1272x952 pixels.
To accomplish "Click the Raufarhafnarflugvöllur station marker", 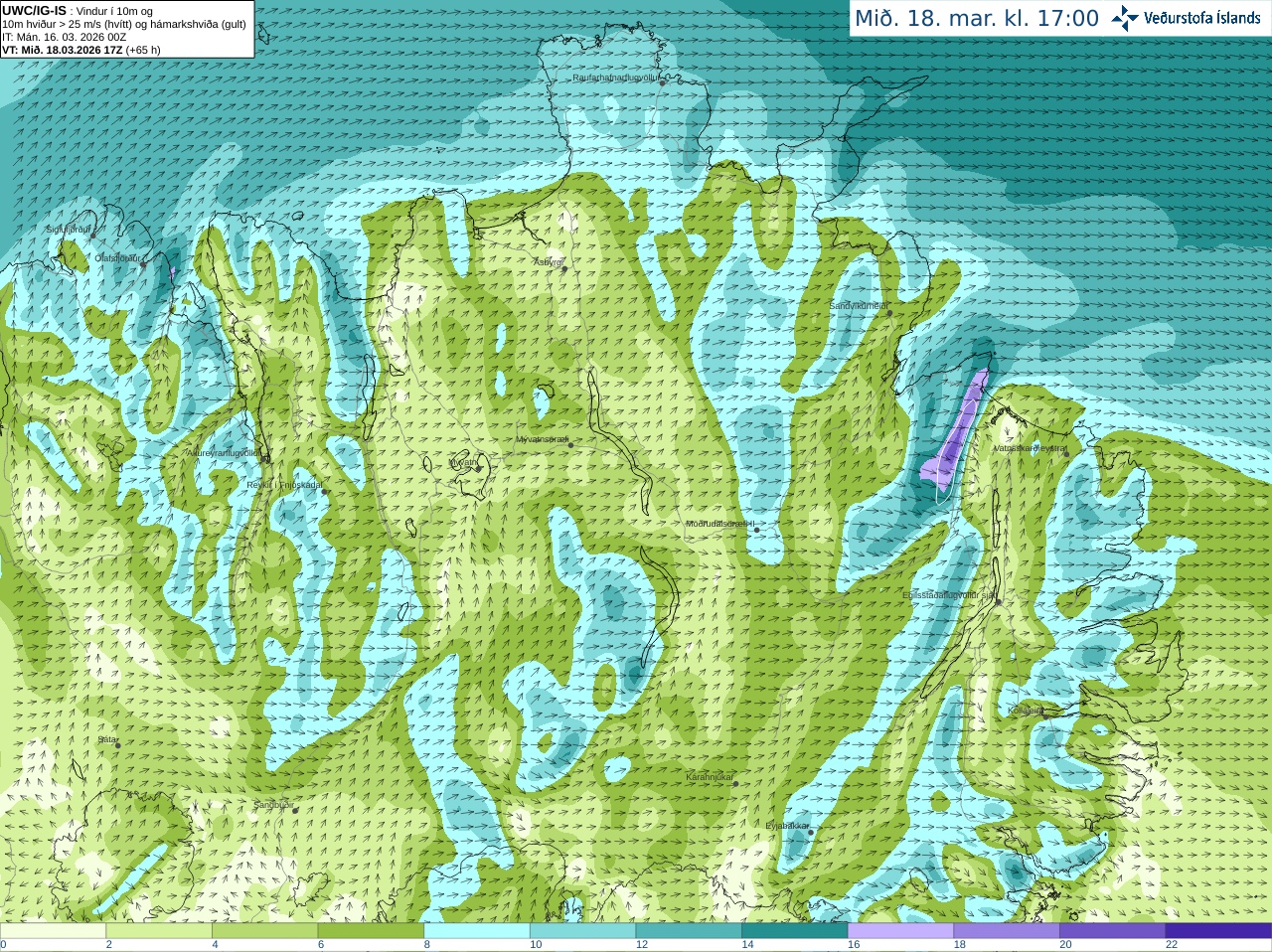I will coord(663,83).
